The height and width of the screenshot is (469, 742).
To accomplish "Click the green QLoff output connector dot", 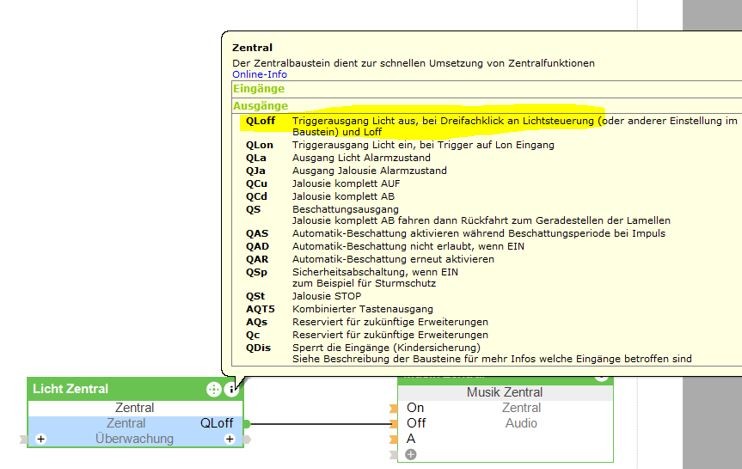I will (247, 424).
